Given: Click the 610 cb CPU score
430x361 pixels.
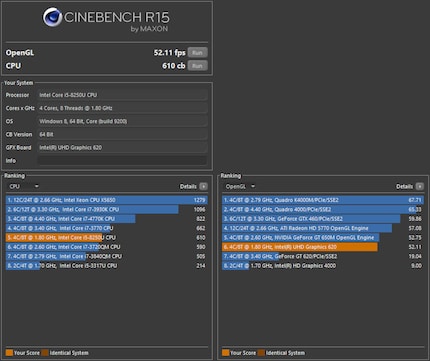Looking at the screenshot, I should pyautogui.click(x=174, y=66).
